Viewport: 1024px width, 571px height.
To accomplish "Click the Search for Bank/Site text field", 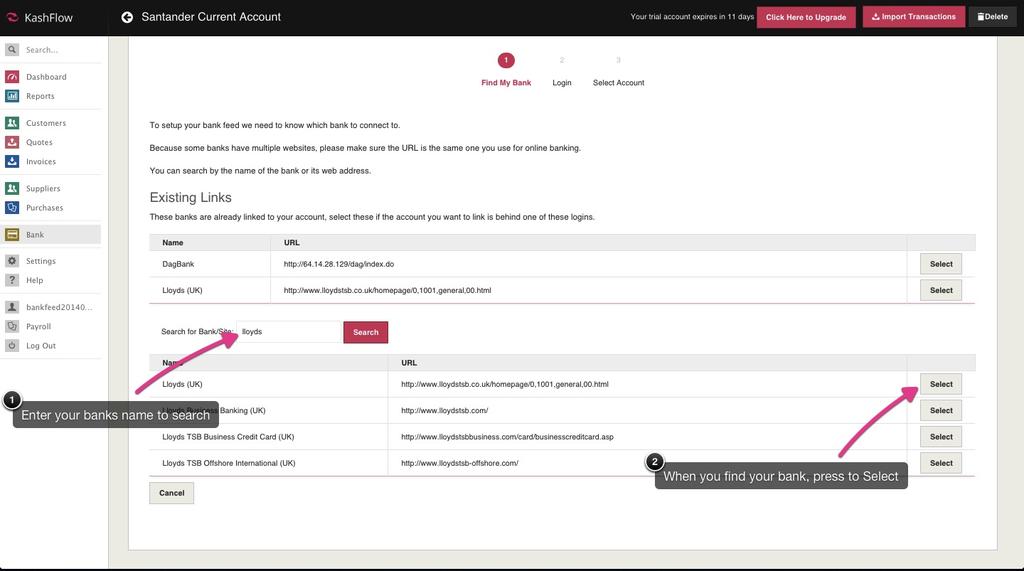I will tap(289, 332).
